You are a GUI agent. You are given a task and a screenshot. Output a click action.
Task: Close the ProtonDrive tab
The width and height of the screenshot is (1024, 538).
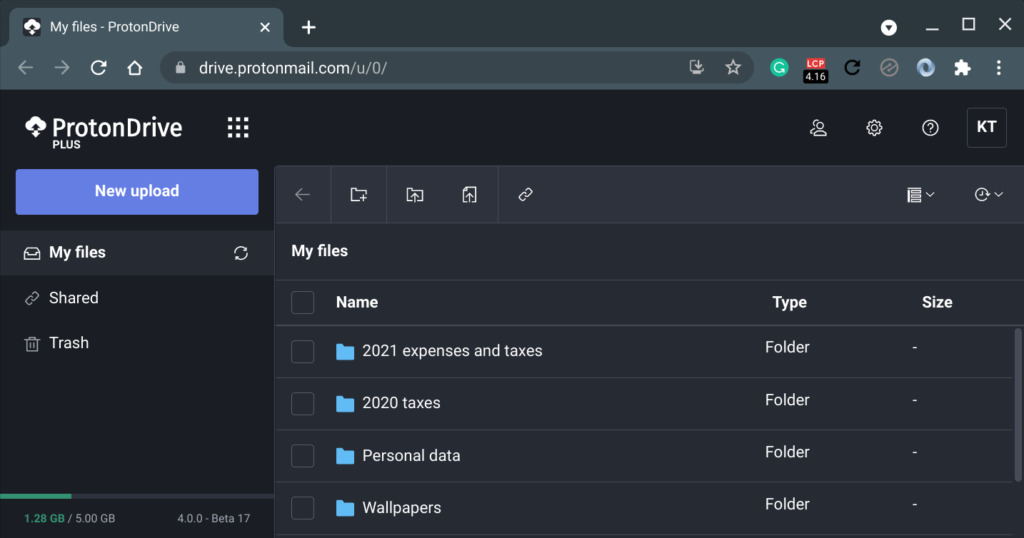point(264,27)
